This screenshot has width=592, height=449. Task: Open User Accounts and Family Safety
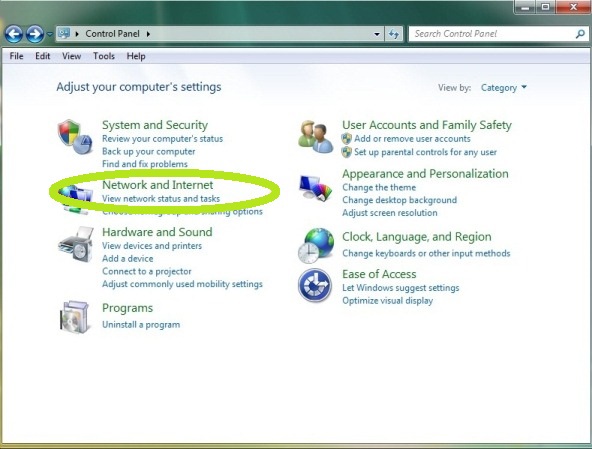coord(427,125)
